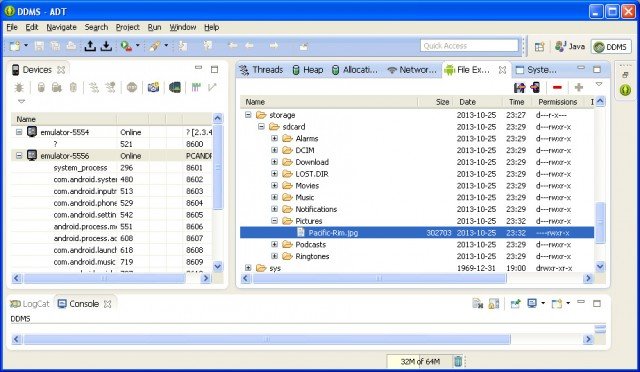Switch to the Allocation Tracker tab
Image resolution: width=640 pixels, height=372 pixels.
[355, 70]
